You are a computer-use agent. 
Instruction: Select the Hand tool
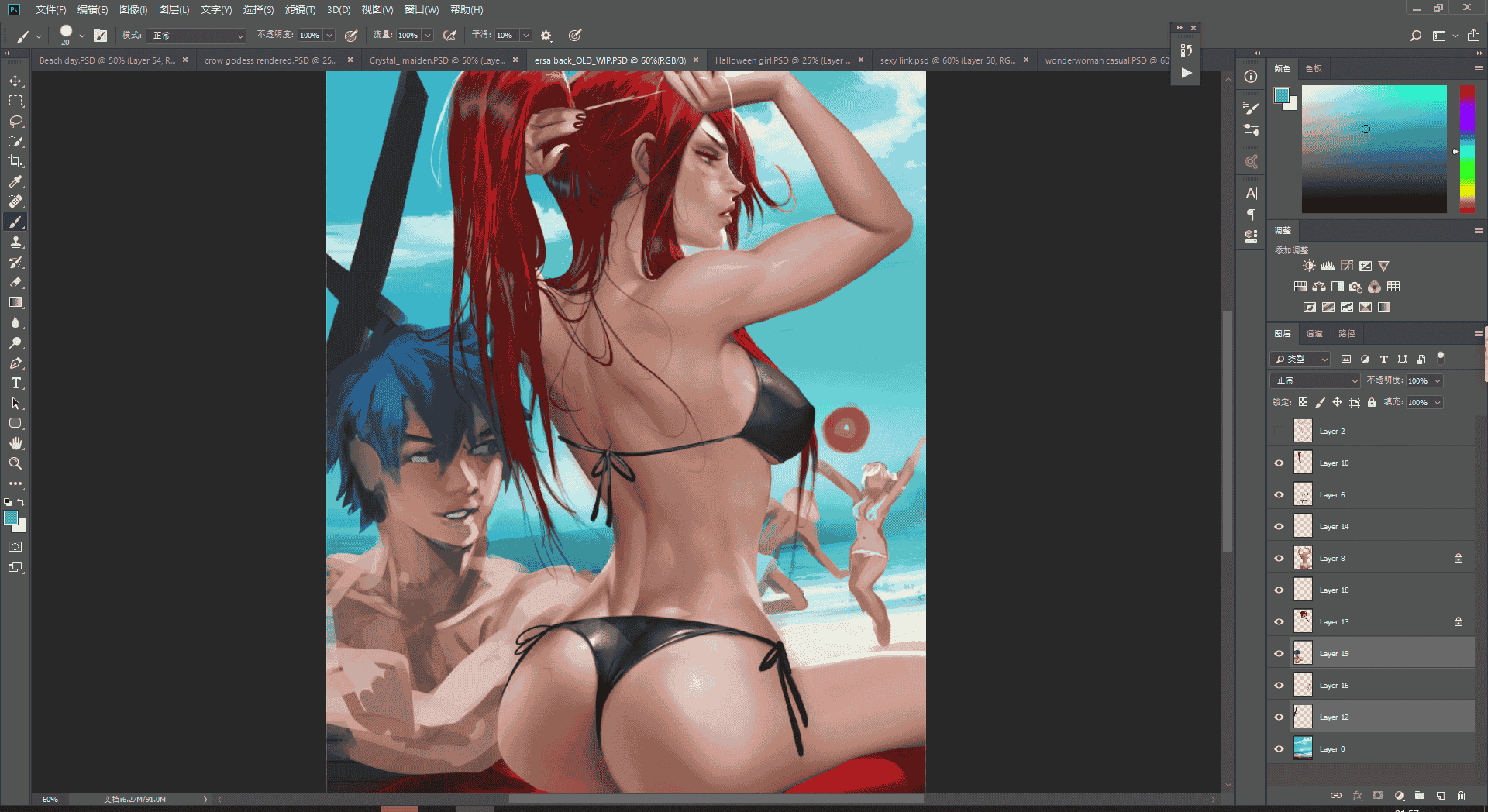(15, 443)
